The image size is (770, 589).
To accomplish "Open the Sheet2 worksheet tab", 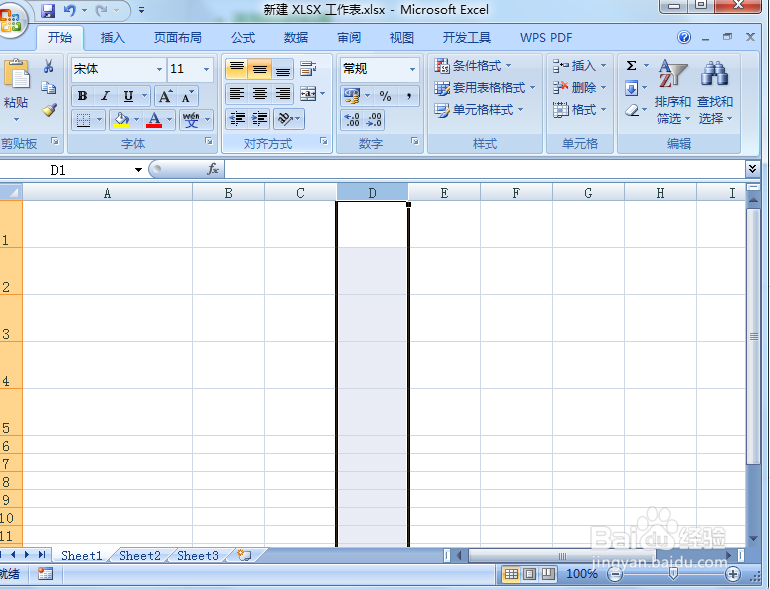I will 139,556.
